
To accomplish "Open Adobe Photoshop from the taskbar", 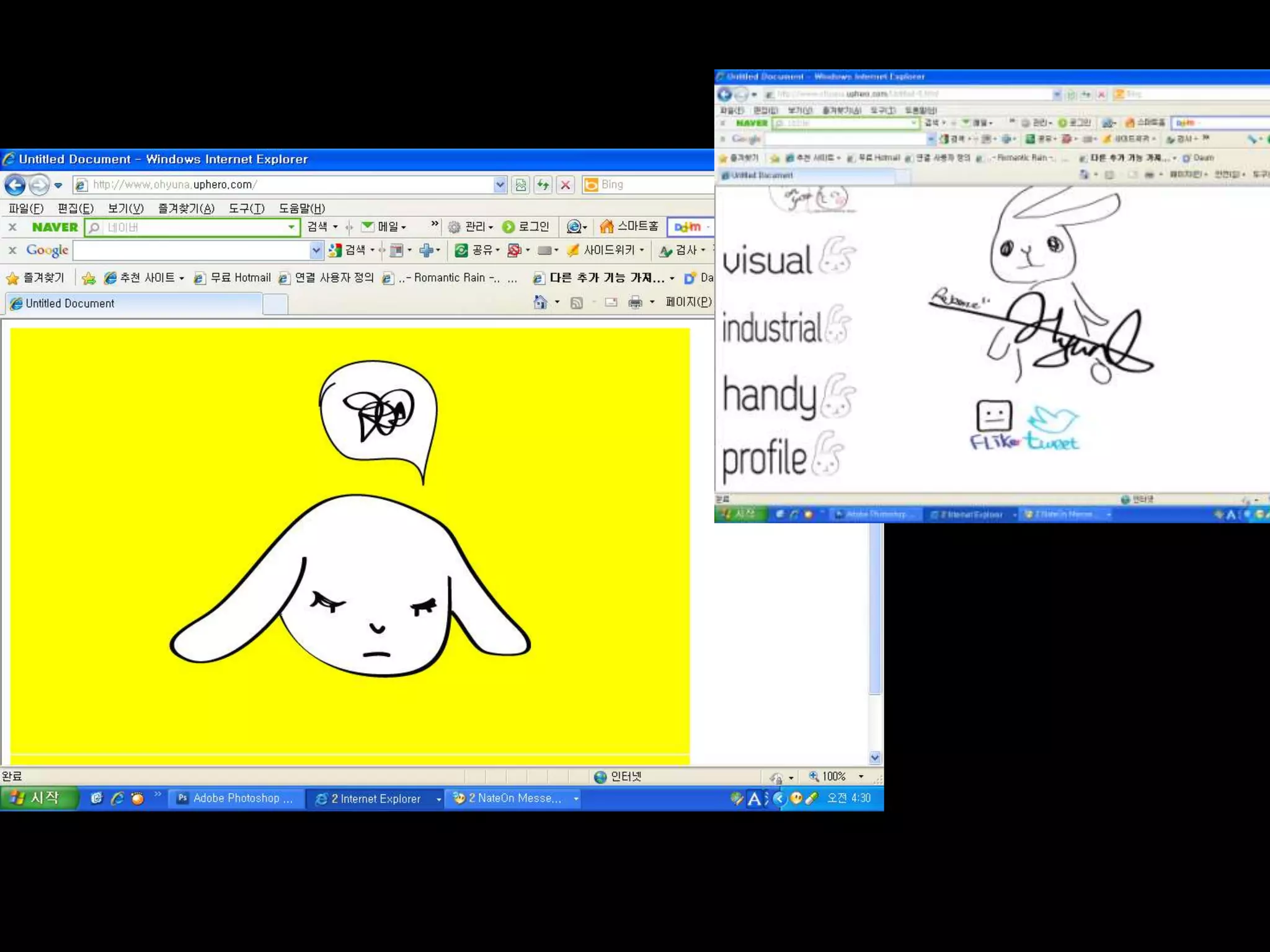I will pyautogui.click(x=236, y=798).
